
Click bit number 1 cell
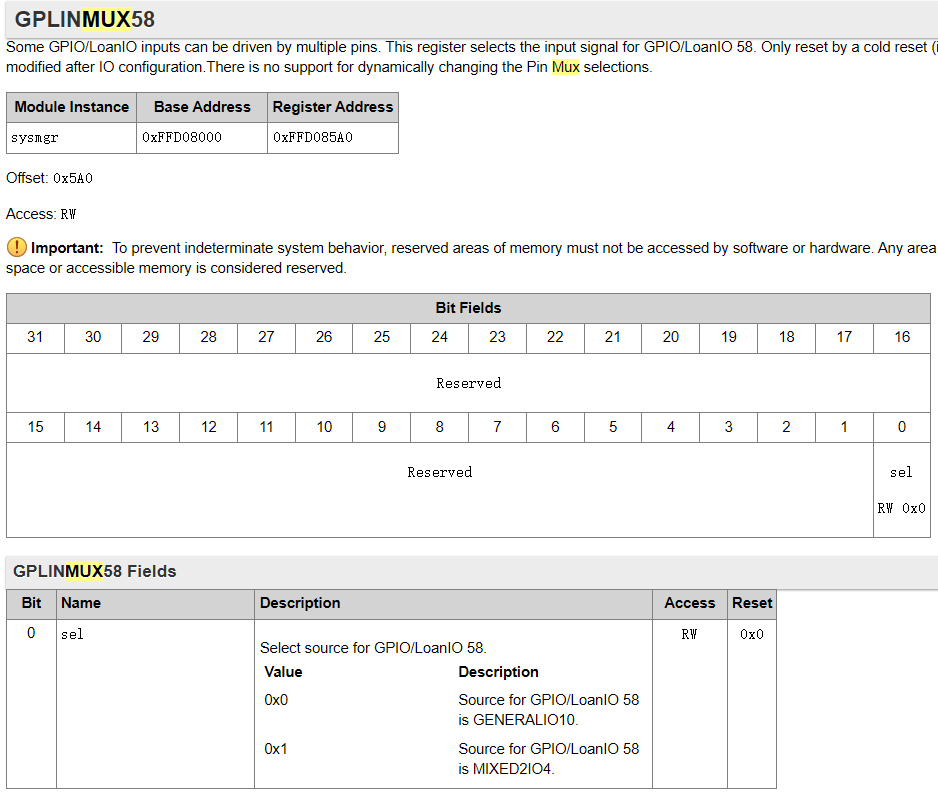tap(844, 427)
